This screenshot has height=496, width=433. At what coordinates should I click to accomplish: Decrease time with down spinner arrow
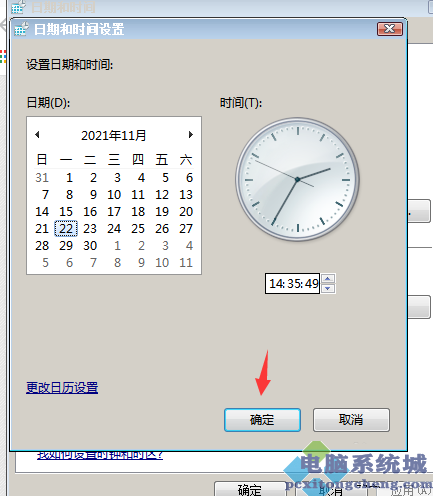(328, 288)
